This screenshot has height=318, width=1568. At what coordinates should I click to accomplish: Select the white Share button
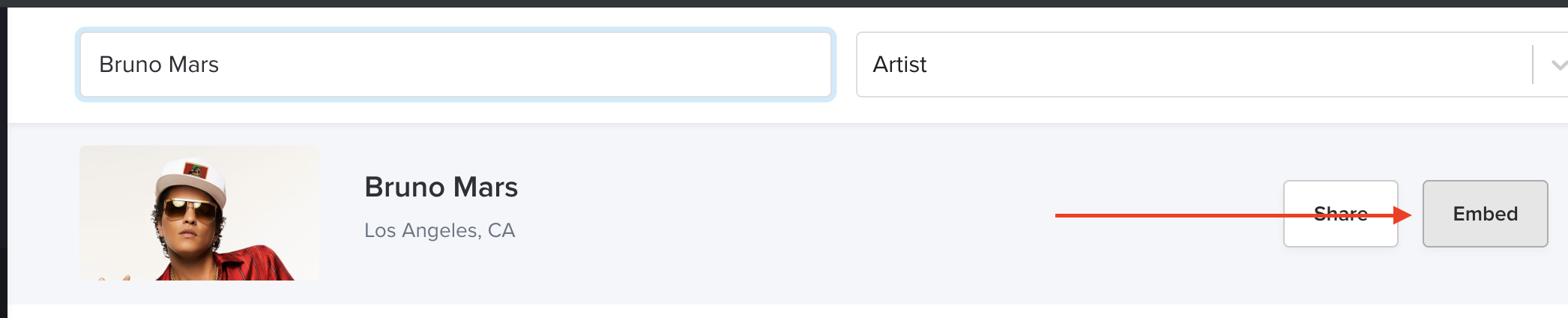coord(1340,214)
